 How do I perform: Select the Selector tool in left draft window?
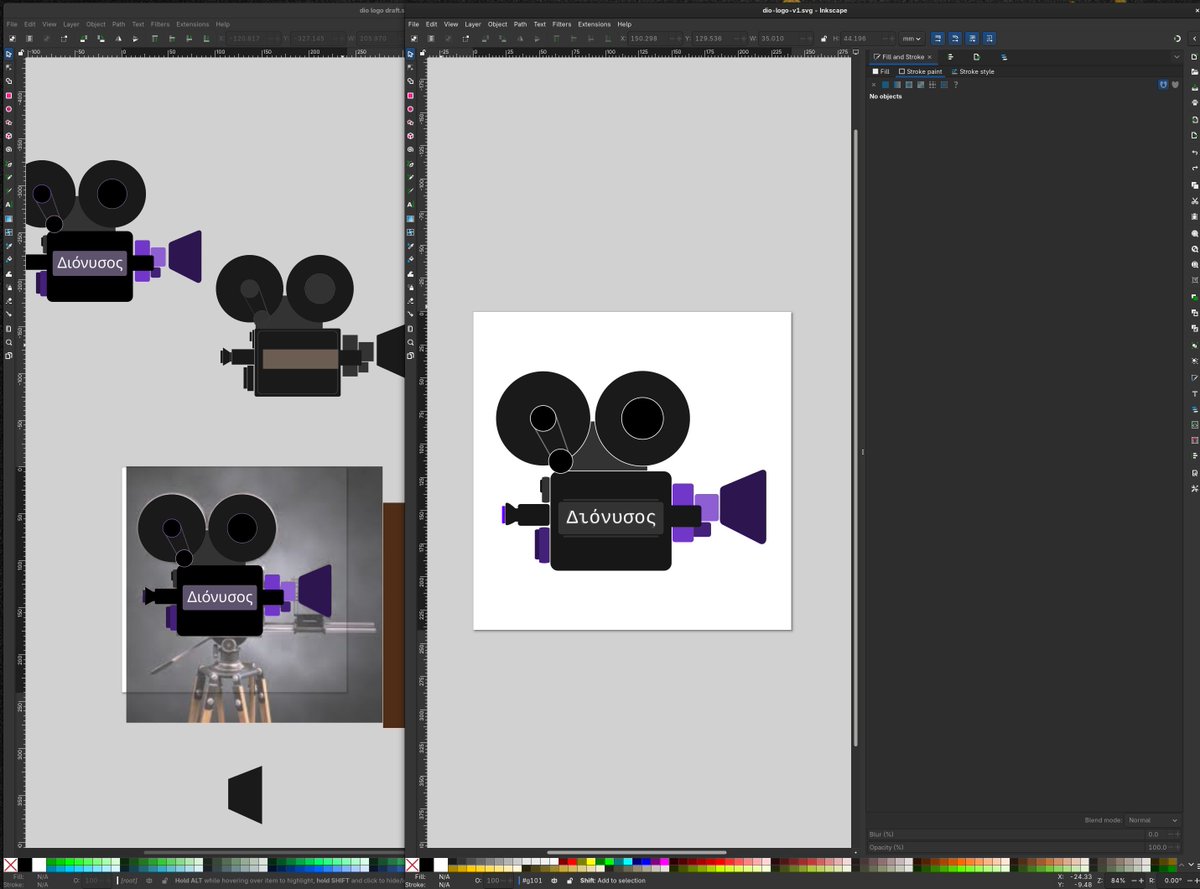pyautogui.click(x=8, y=53)
